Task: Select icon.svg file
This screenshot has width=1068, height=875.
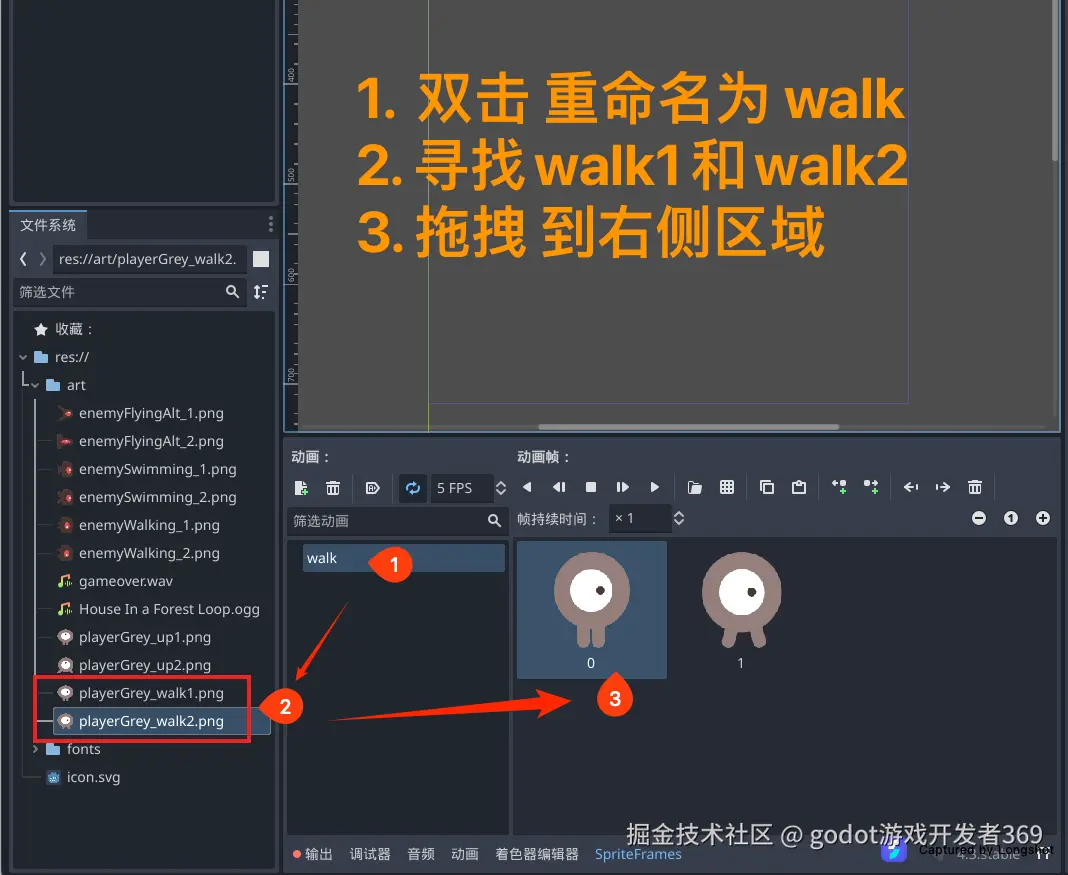Action: click(x=93, y=777)
